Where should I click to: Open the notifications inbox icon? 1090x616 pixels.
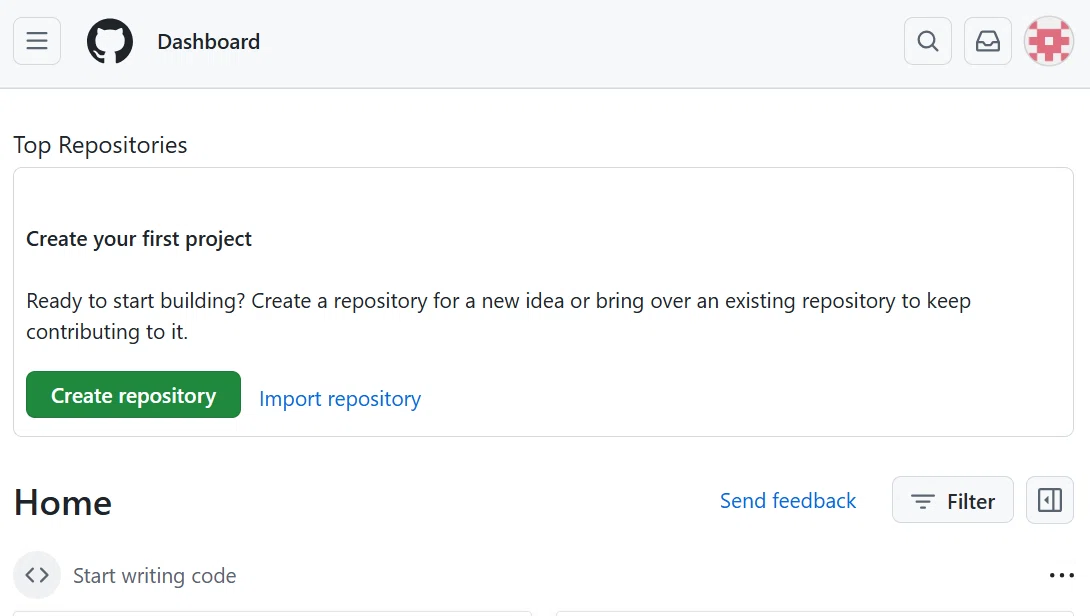[987, 41]
